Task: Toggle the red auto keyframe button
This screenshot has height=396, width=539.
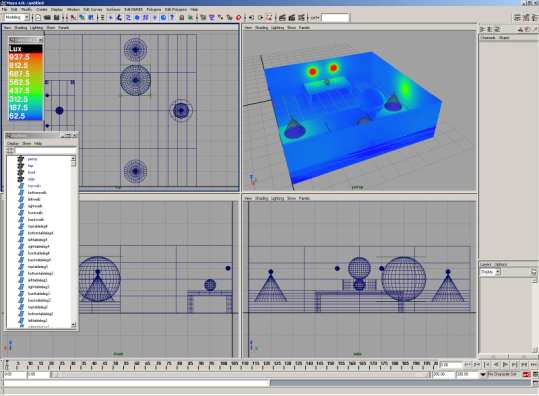Action: tap(526, 374)
